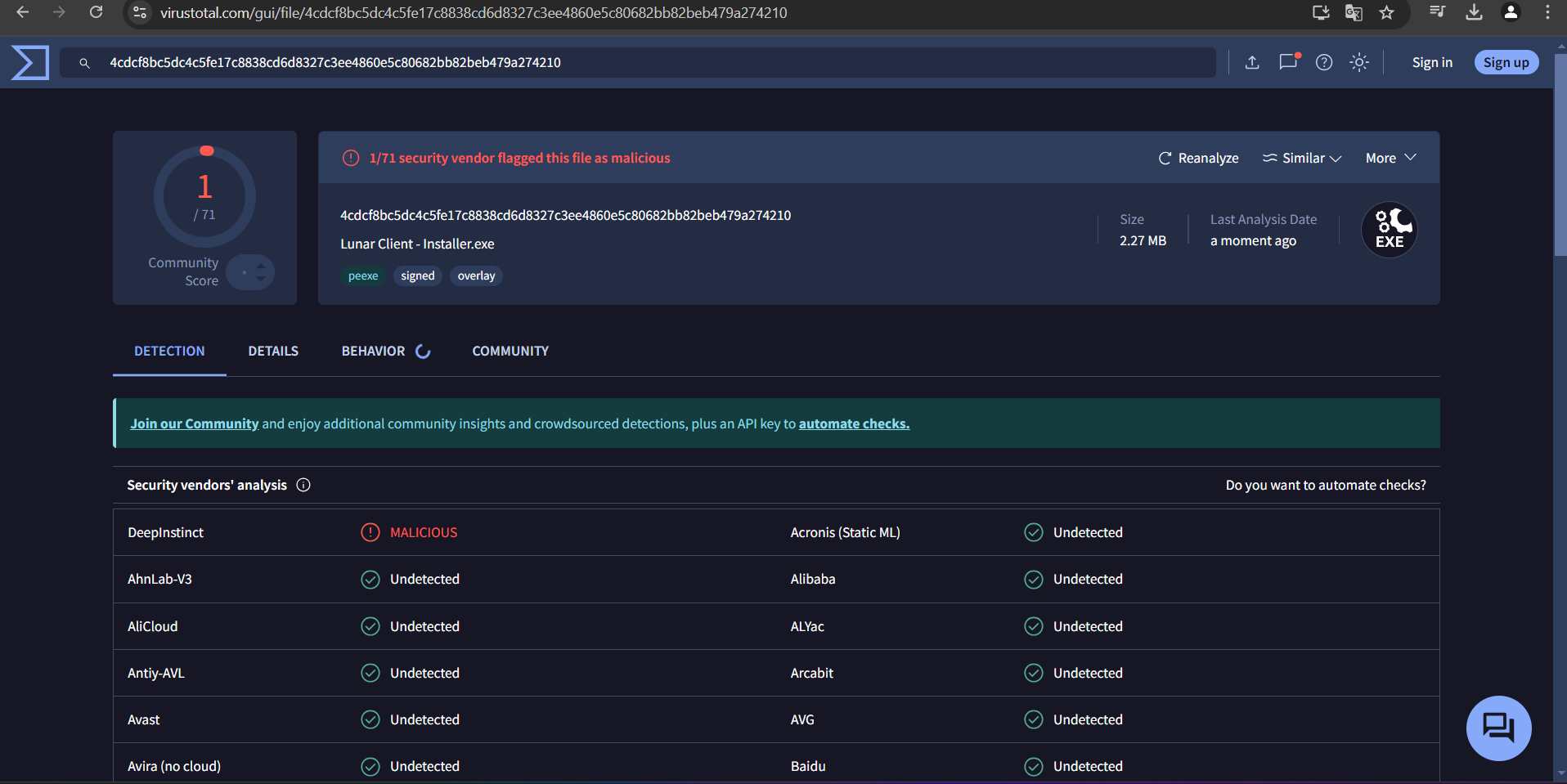Screen dimensions: 1567x784
Task: Click the Arcabit vendor name
Action: tap(812, 673)
